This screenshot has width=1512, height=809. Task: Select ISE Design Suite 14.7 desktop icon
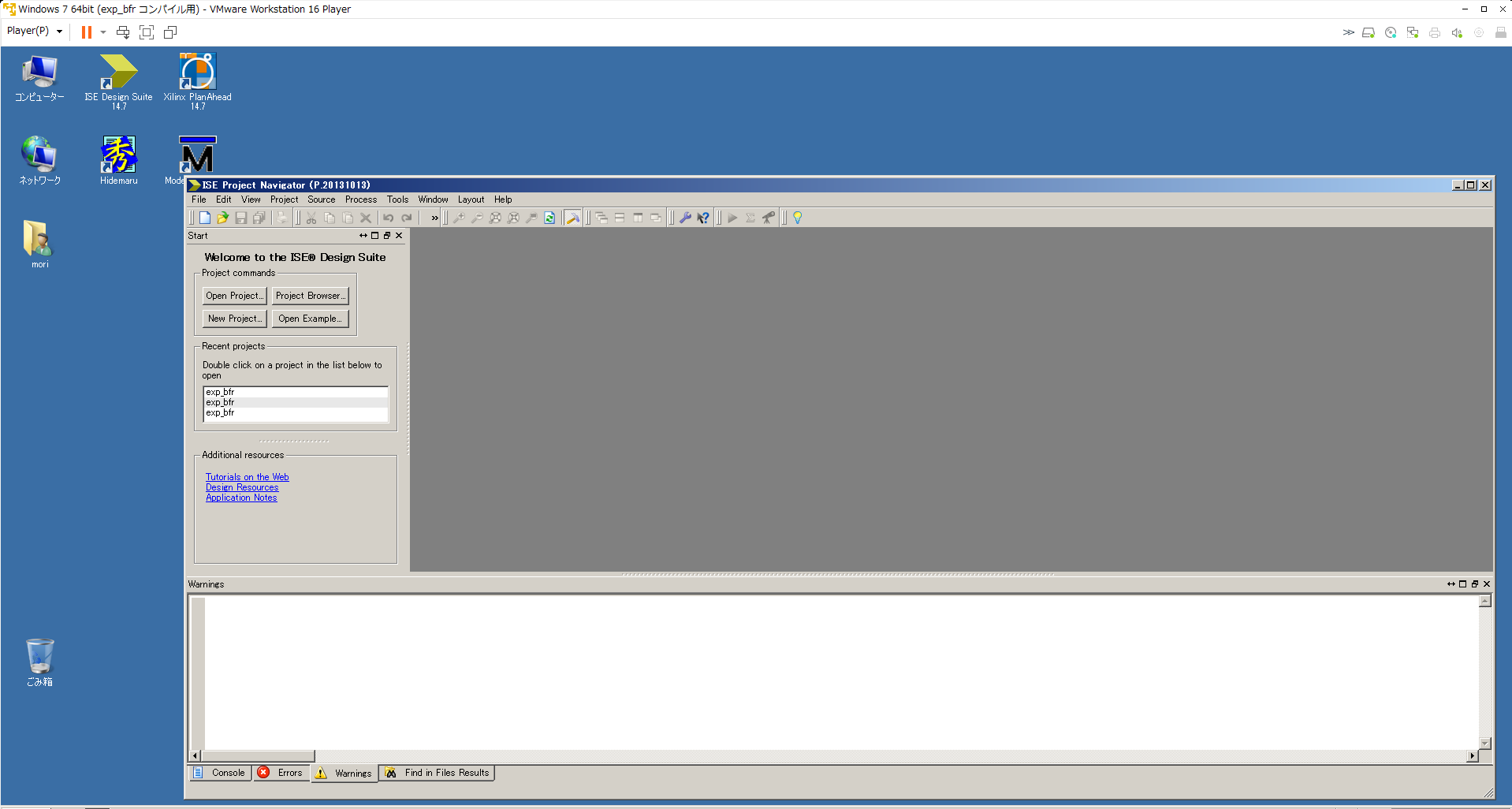tap(118, 82)
